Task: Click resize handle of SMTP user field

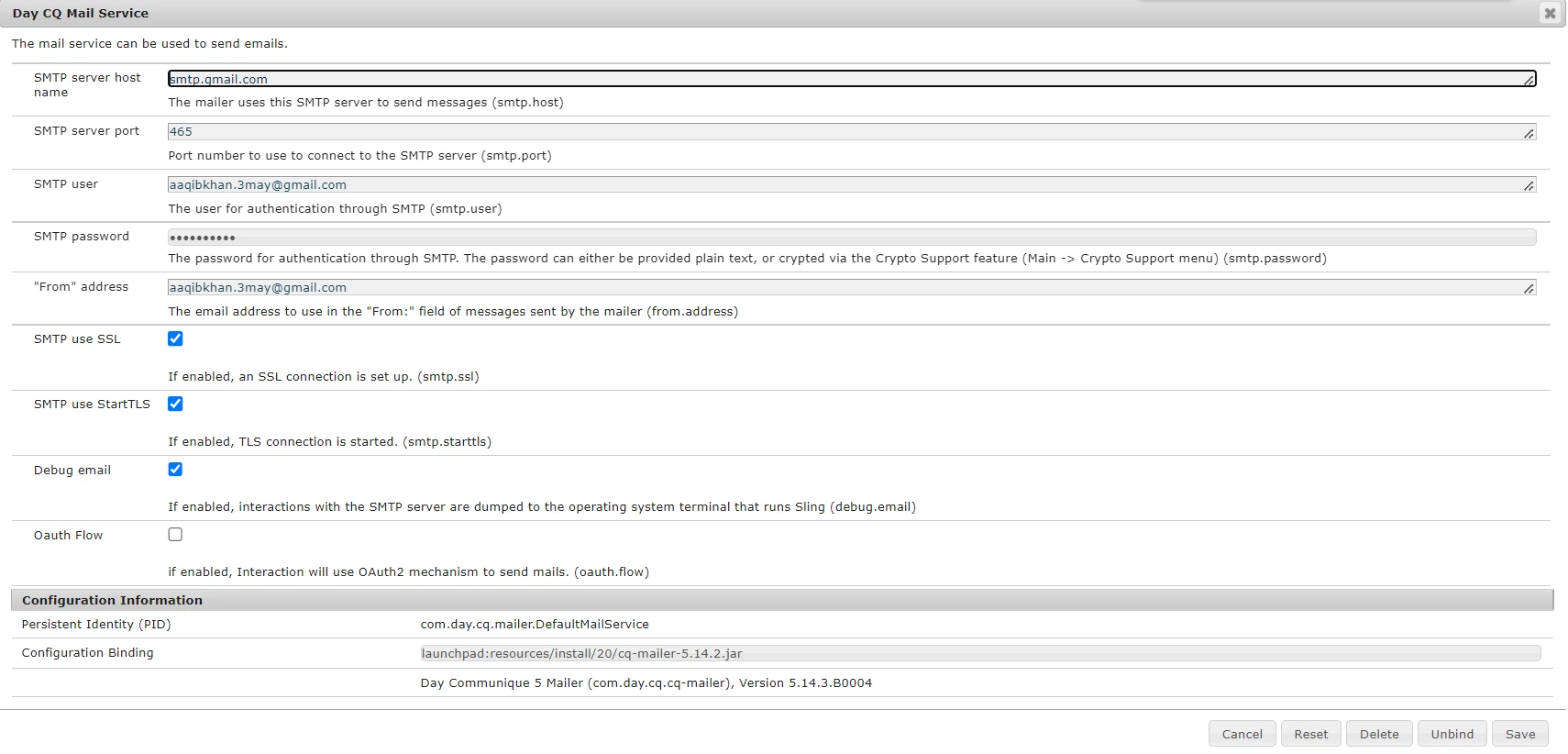Action: coord(1529,186)
